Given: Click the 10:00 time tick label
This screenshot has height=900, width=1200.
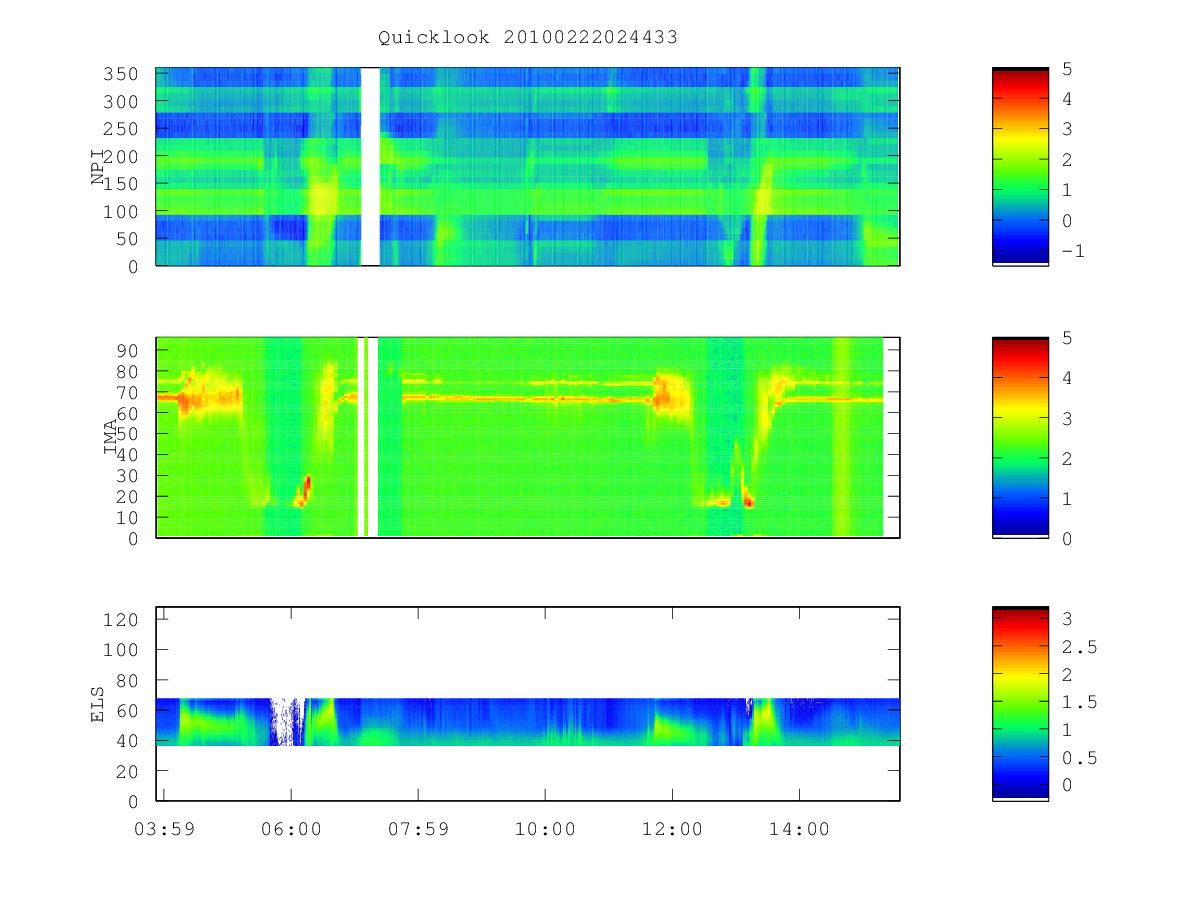Looking at the screenshot, I should (x=545, y=829).
